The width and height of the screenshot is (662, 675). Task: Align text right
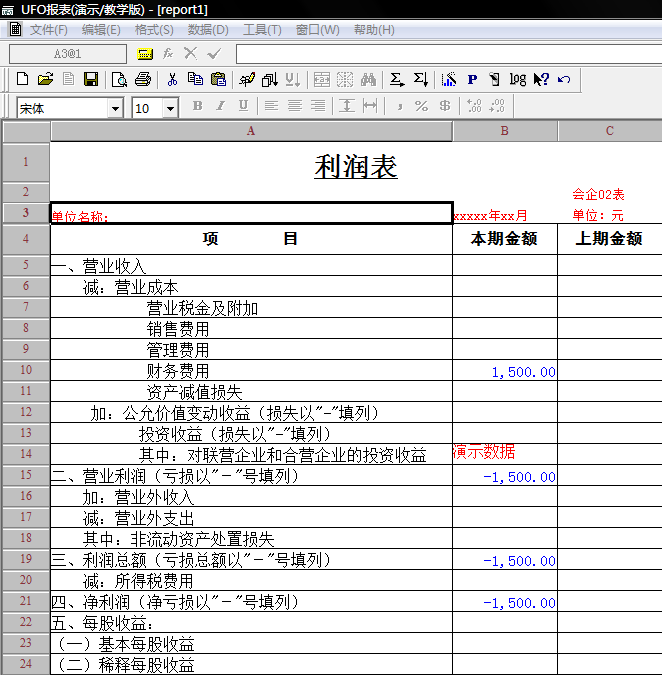[x=318, y=105]
